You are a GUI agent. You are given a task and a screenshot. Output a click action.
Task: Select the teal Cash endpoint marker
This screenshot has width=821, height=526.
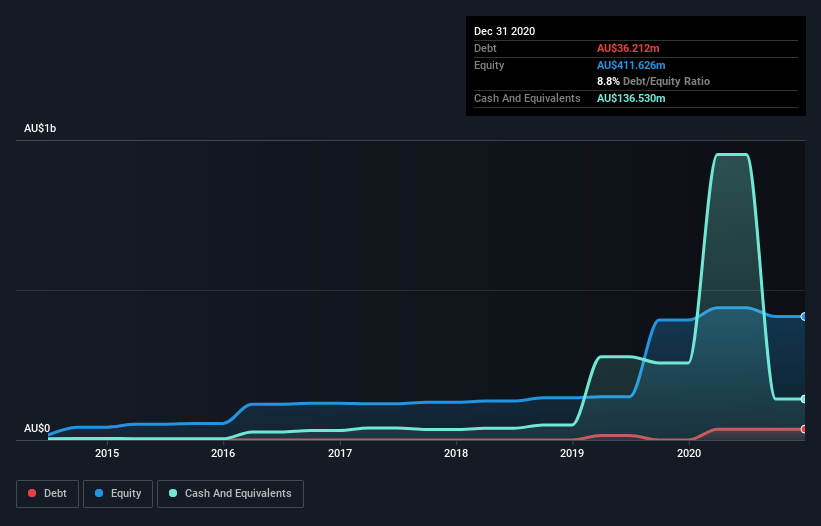pos(803,399)
